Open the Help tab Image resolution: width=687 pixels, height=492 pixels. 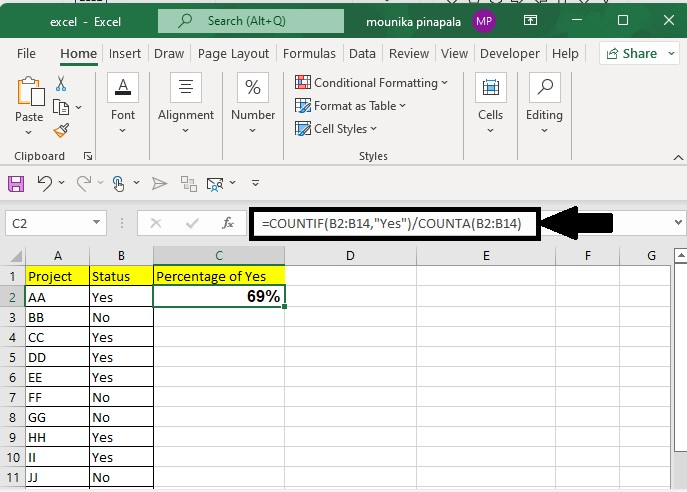pyautogui.click(x=565, y=53)
